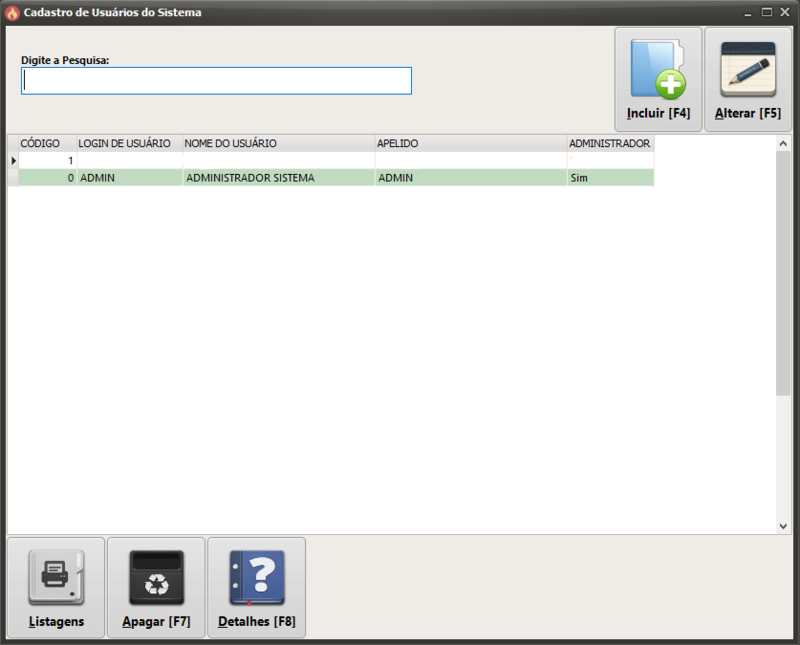
Task: Open Detalhes [F8] help book button
Action: coord(257,587)
